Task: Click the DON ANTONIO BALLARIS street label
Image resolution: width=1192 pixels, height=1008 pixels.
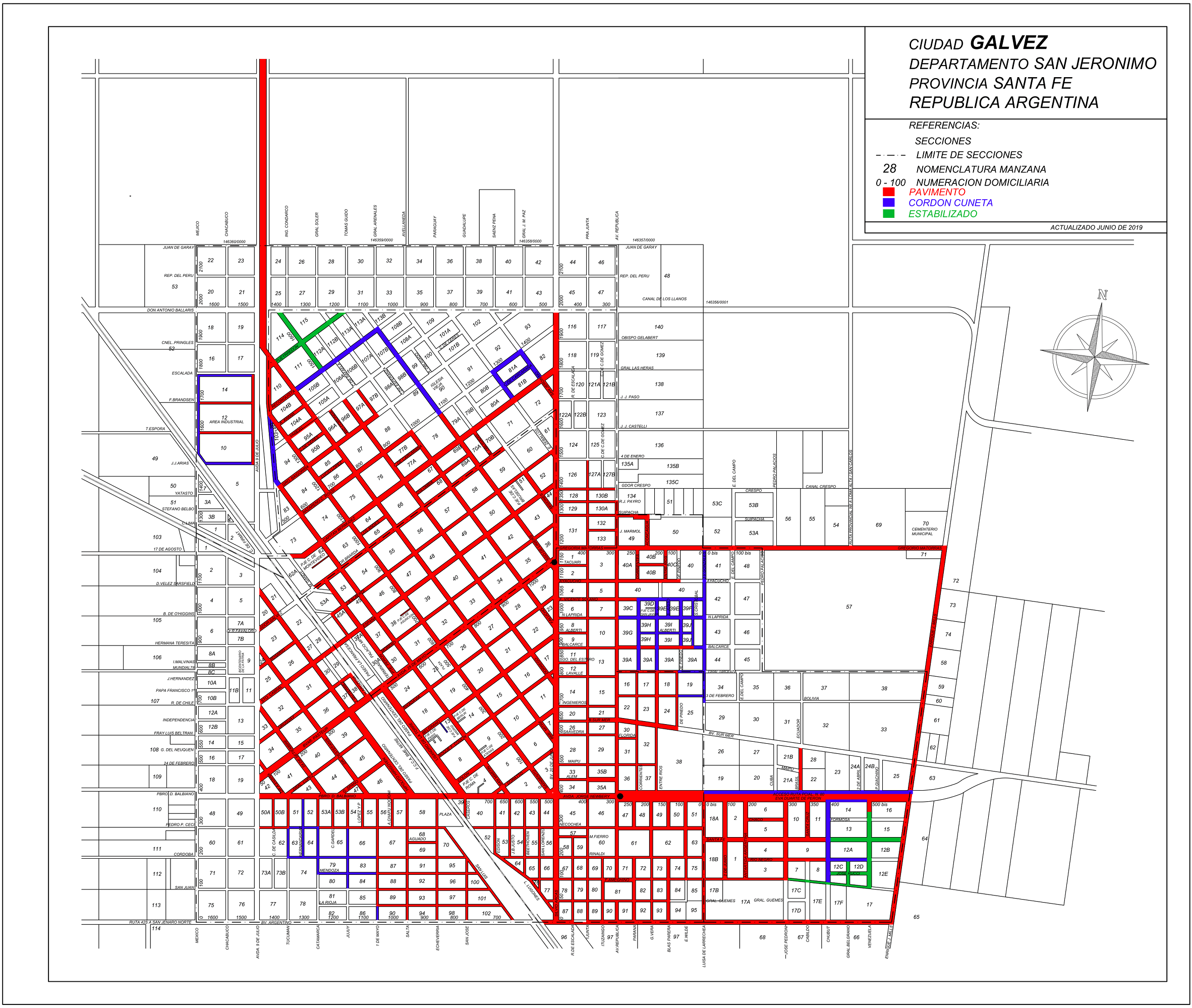Action: (x=170, y=310)
